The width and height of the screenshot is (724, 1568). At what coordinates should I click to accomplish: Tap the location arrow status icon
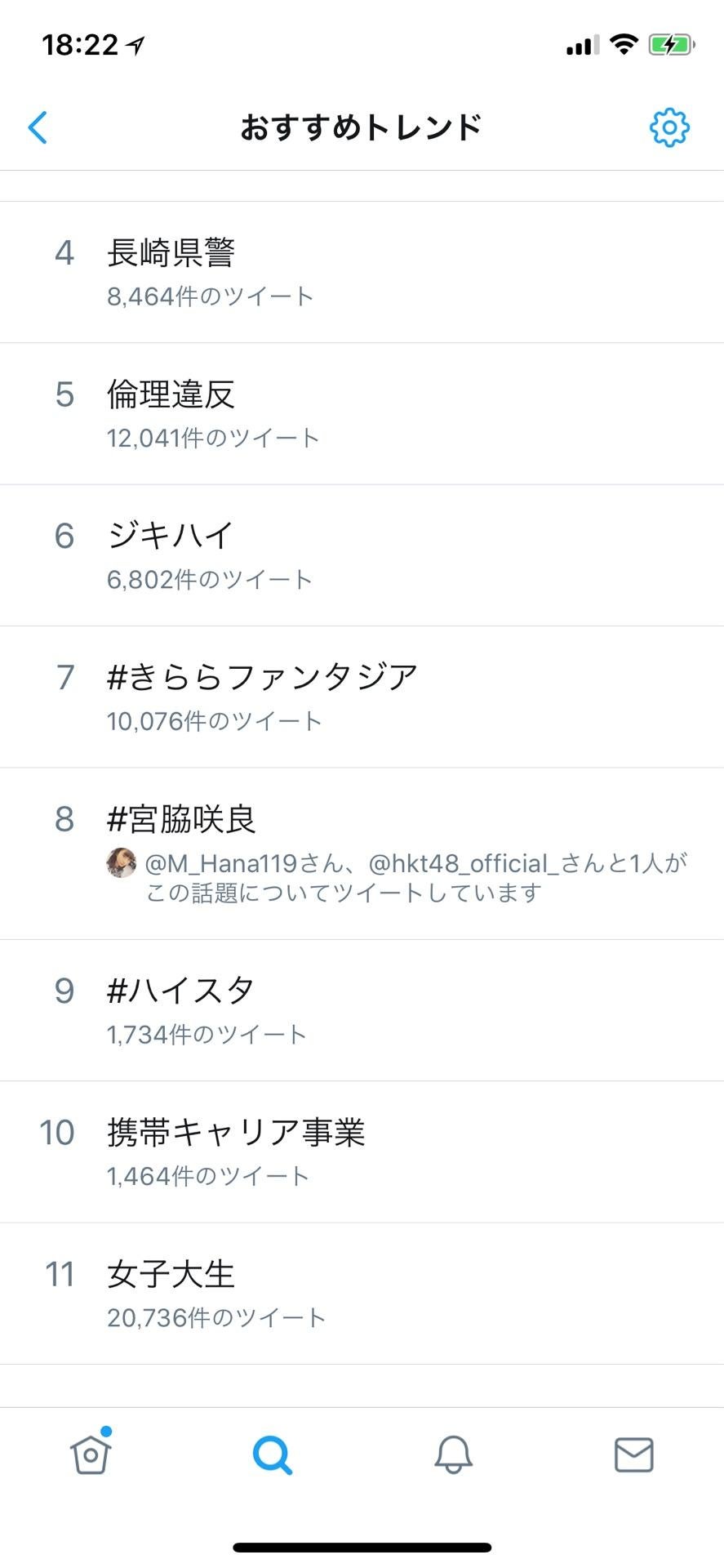coord(135,46)
